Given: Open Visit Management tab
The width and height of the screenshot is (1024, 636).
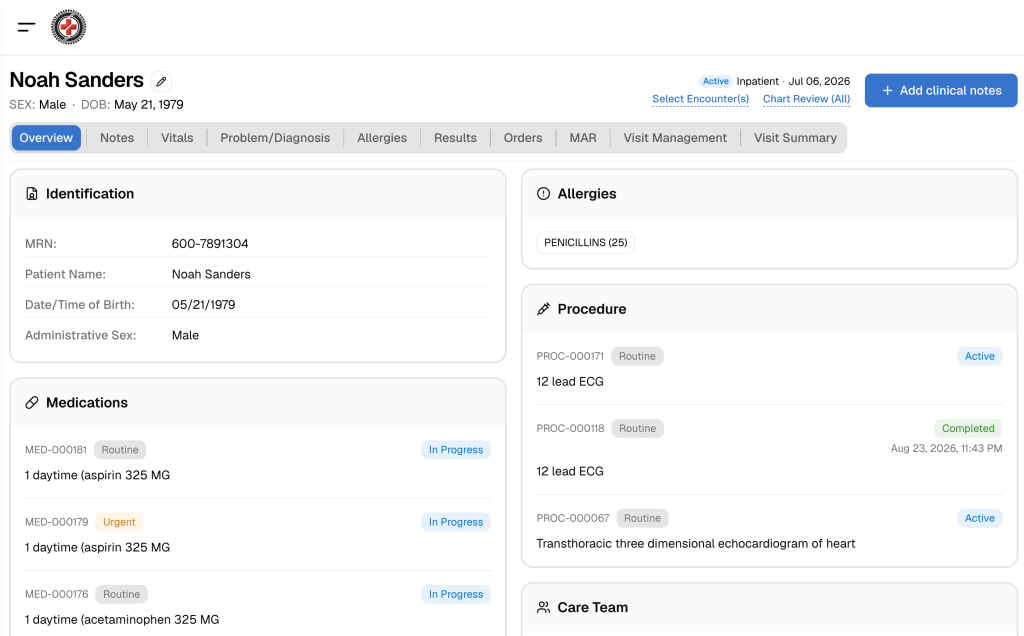Looking at the screenshot, I should pyautogui.click(x=675, y=138).
